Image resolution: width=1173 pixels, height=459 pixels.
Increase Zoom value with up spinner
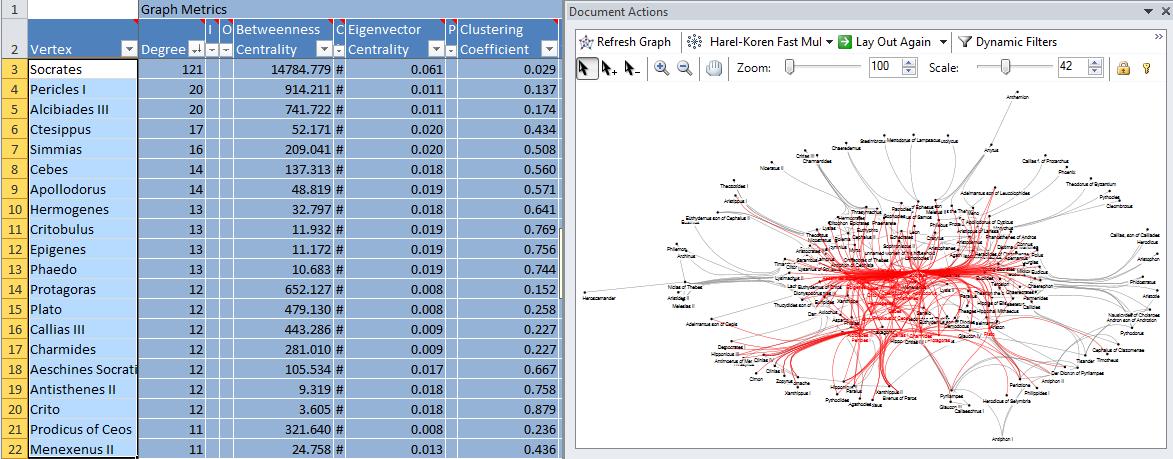[909, 63]
